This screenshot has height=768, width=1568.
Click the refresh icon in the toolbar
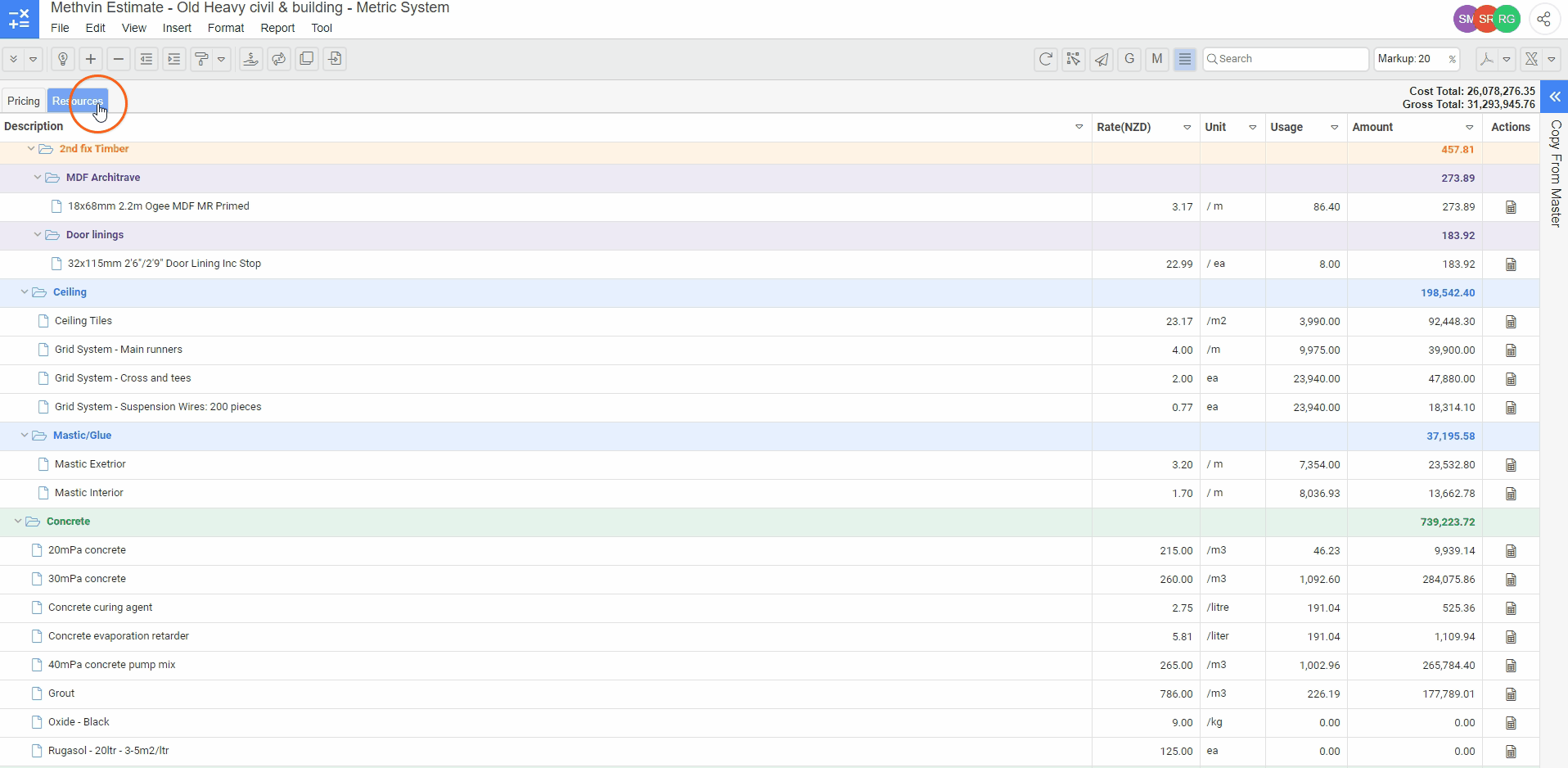(x=1046, y=59)
